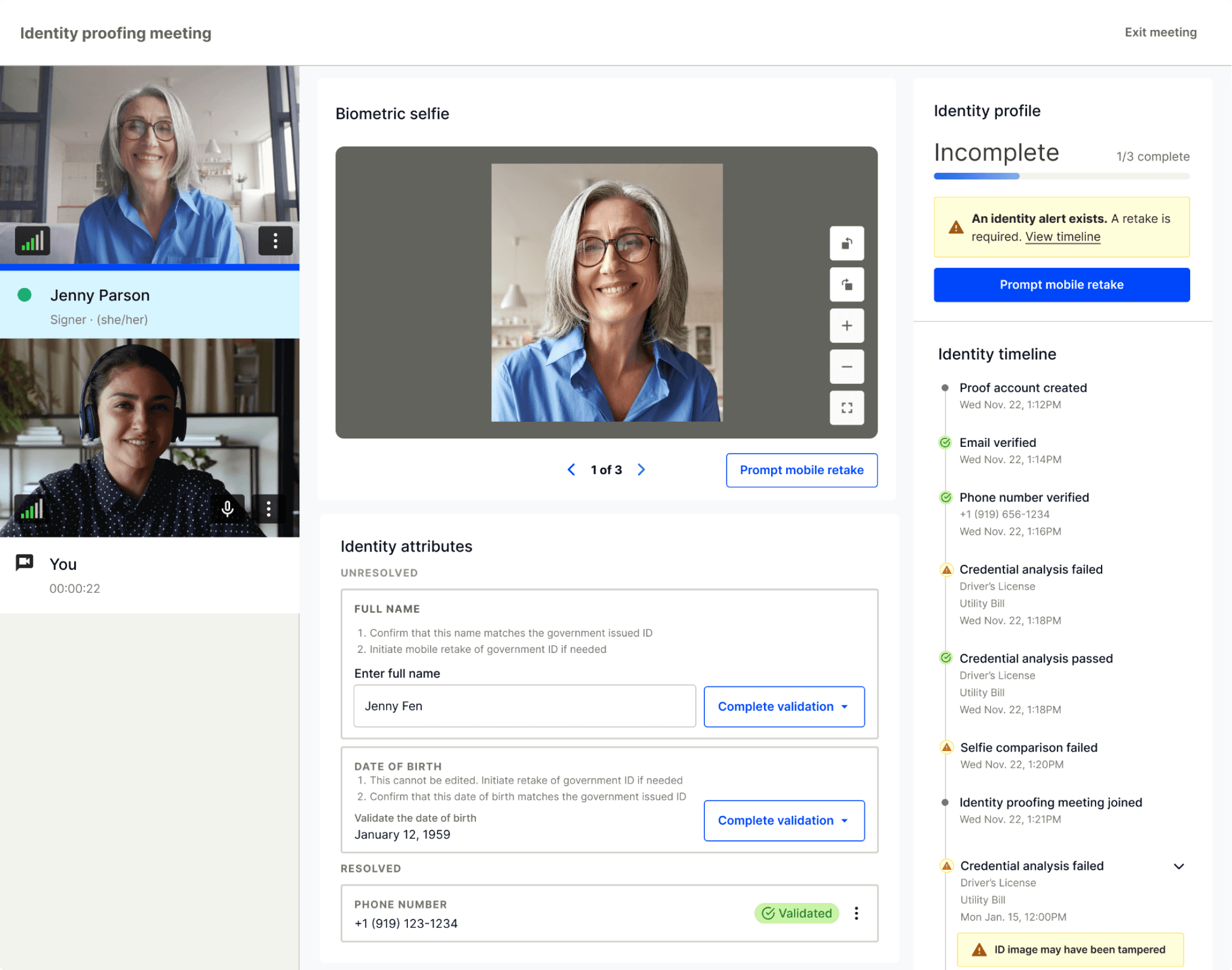The width and height of the screenshot is (1232, 970).
Task: Open Complete validation dropdown for full name
Action: pos(784,706)
